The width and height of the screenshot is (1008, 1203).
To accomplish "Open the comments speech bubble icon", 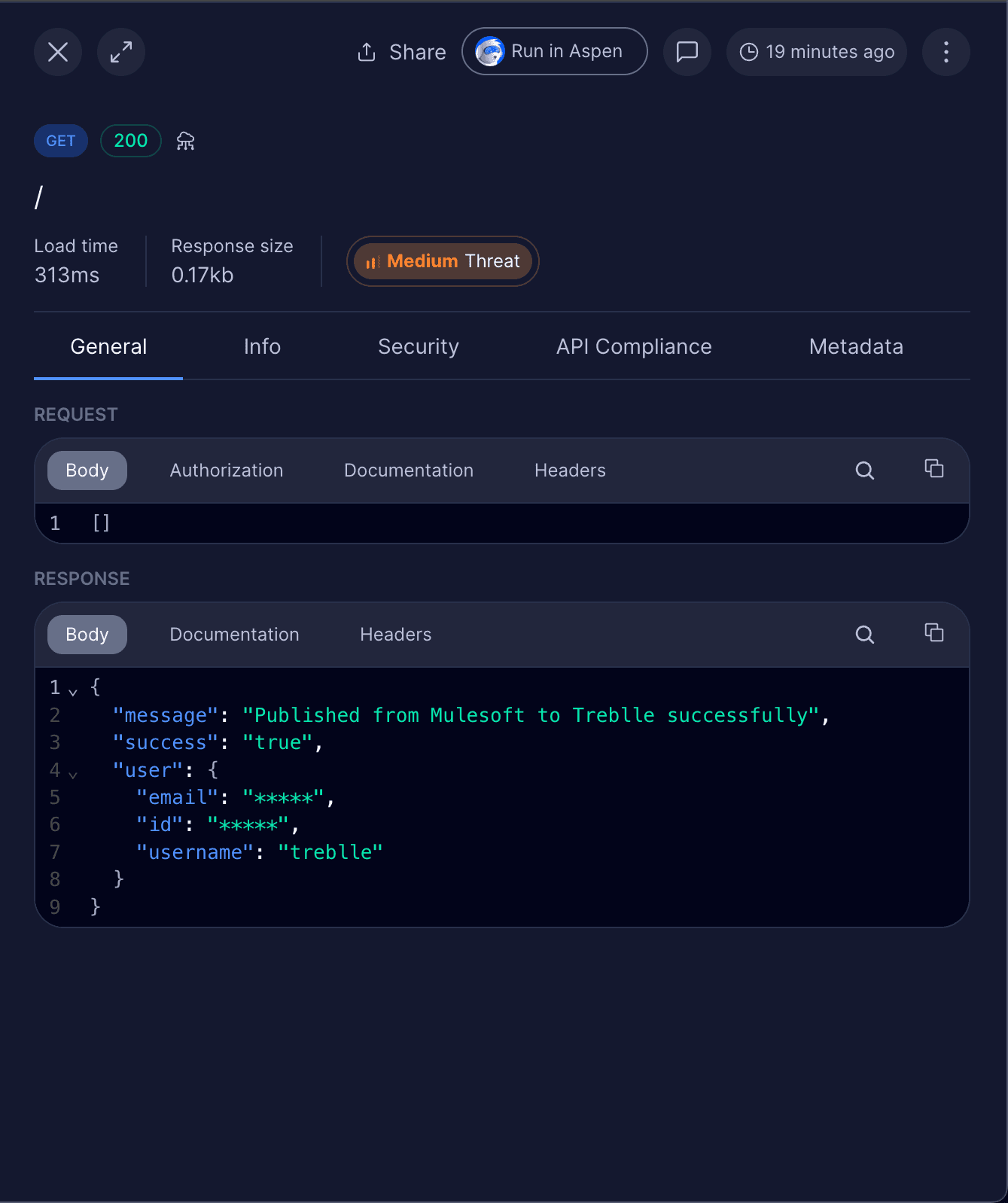I will (687, 52).
